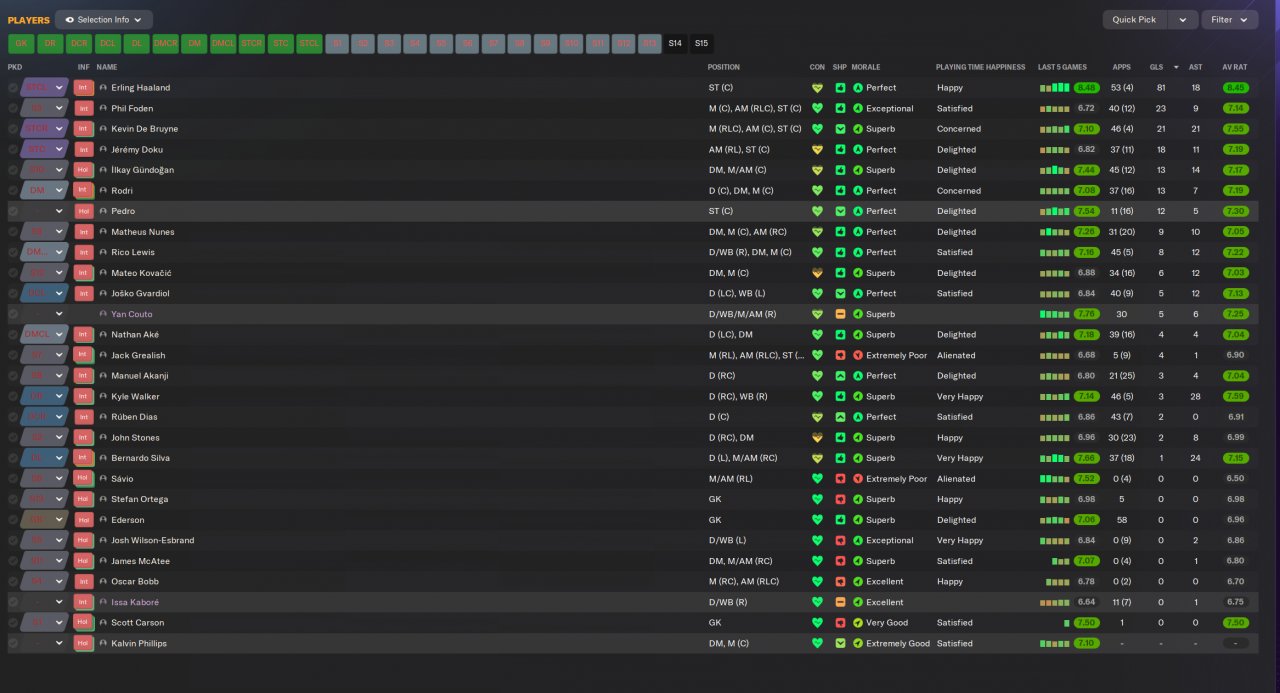Toggle the pick circle for Jack Grealish
Screen dimensions: 1280x693
coord(13,355)
